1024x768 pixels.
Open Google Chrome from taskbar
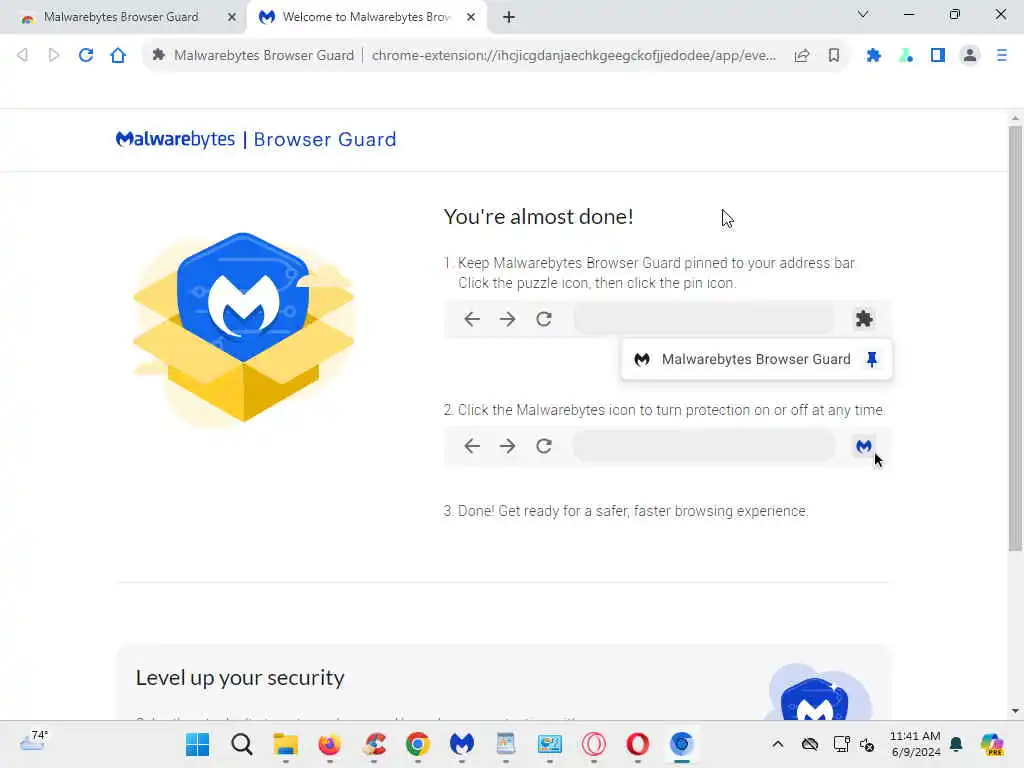pyautogui.click(x=418, y=744)
